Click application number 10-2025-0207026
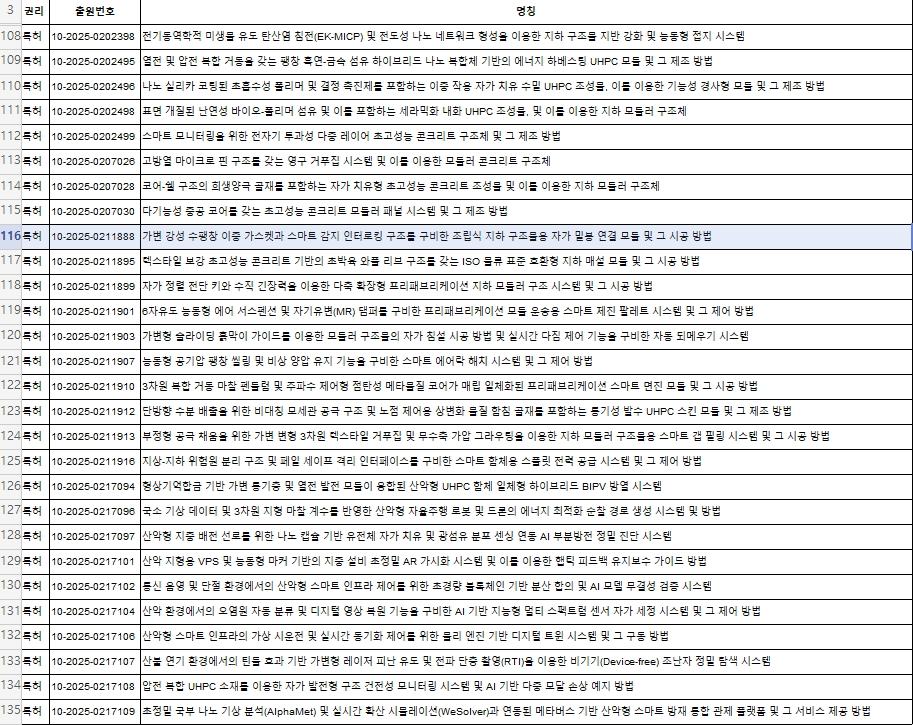 93,161
